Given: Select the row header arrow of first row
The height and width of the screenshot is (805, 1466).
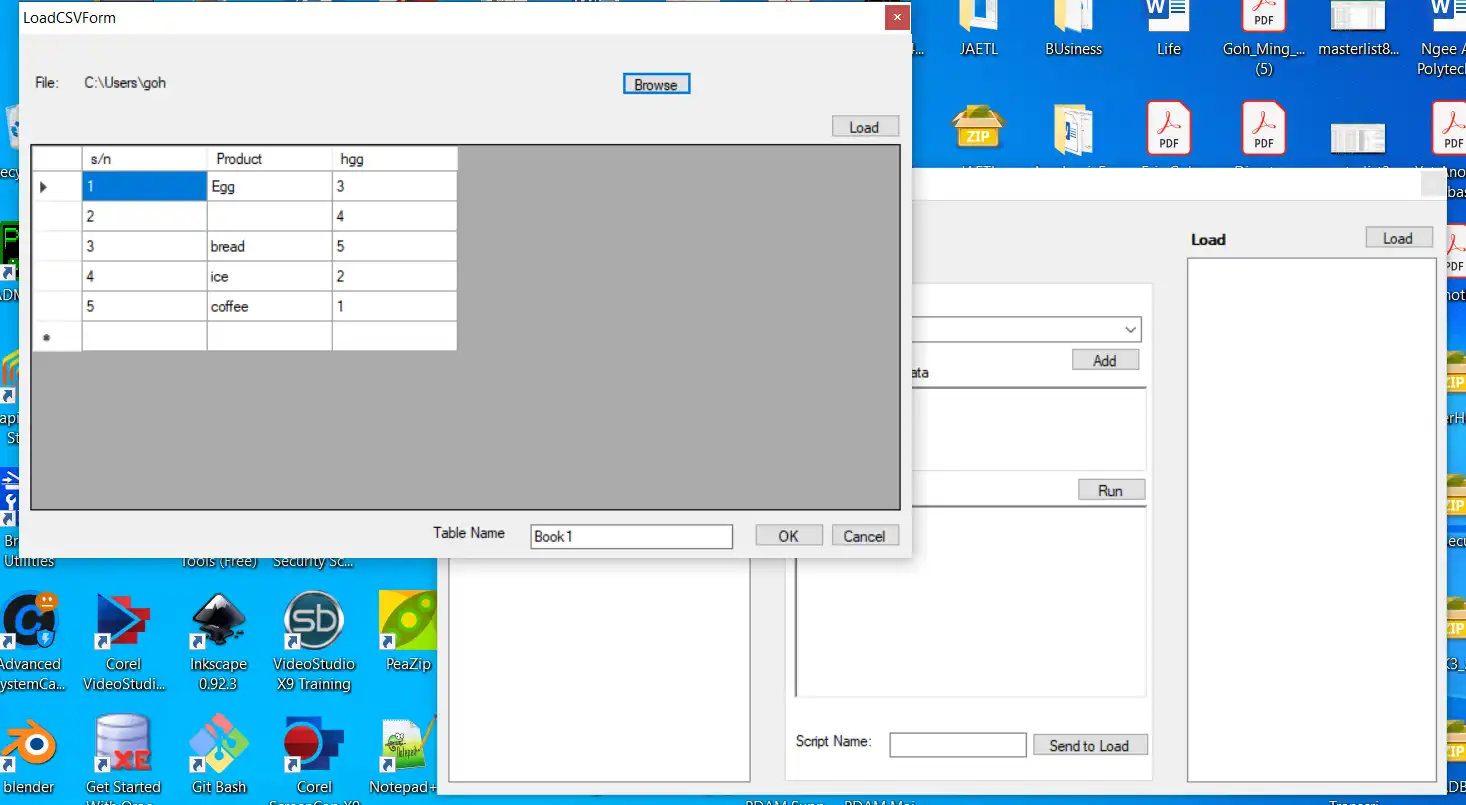Looking at the screenshot, I should [57, 186].
